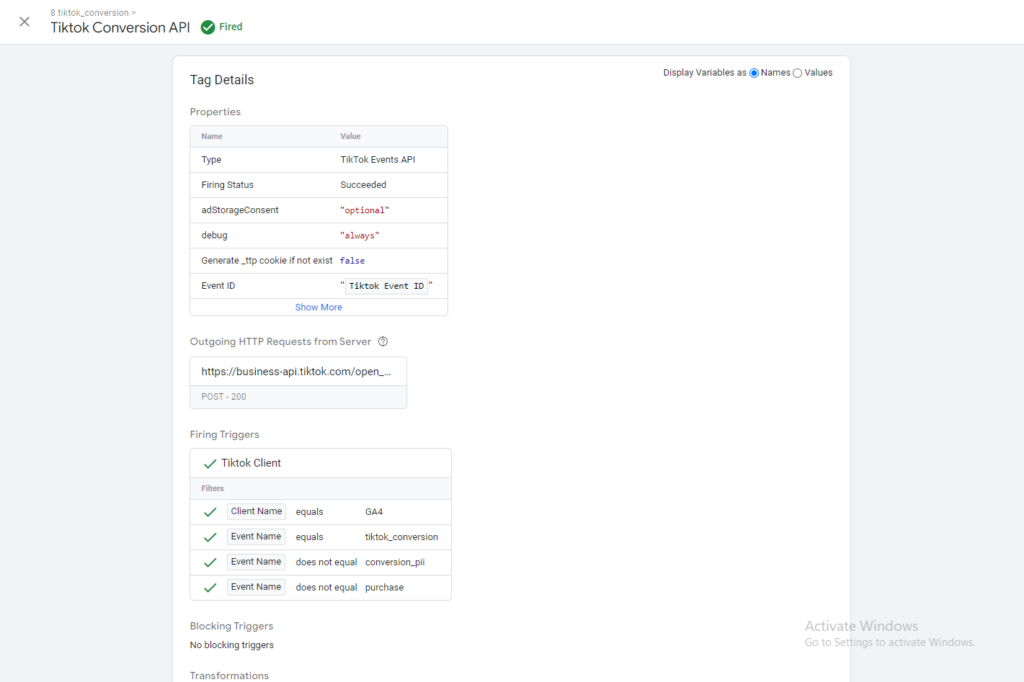This screenshot has width=1024, height=682.
Task: Open the Tiktok Client firing trigger
Action: point(251,463)
